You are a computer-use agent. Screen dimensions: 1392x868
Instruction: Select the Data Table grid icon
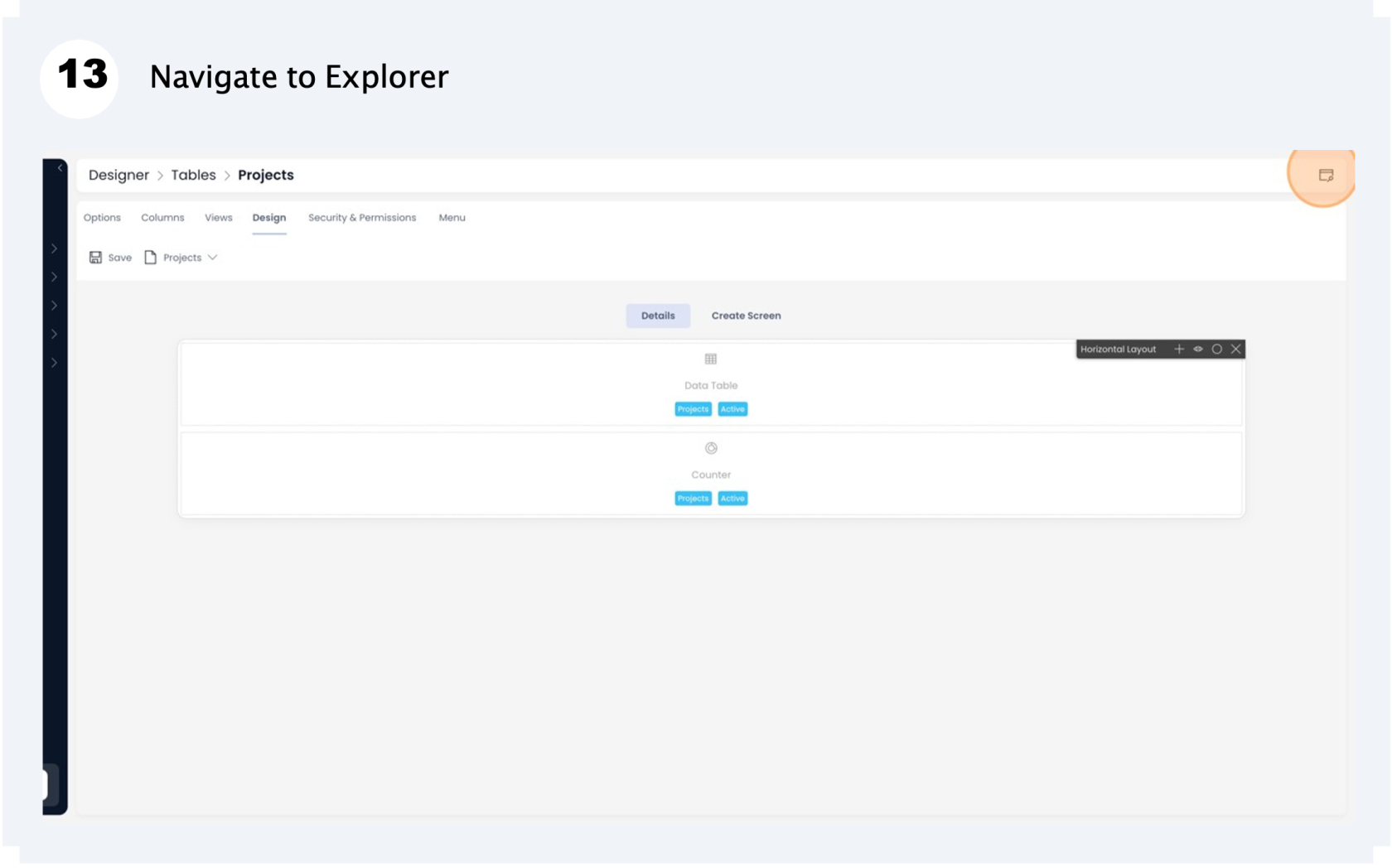tap(711, 359)
